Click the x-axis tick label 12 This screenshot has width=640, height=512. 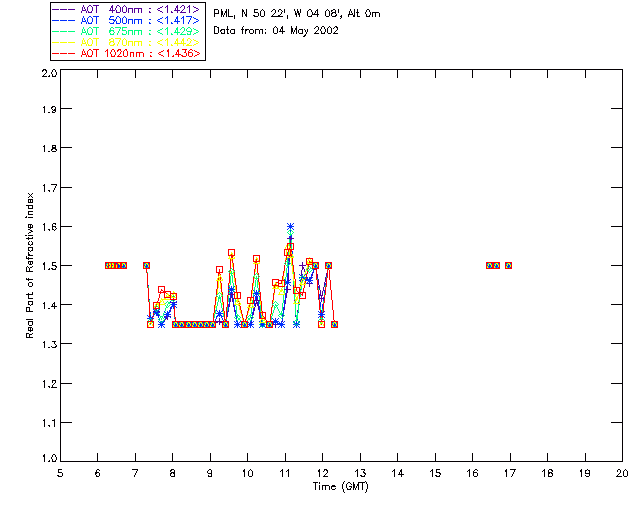point(322,473)
